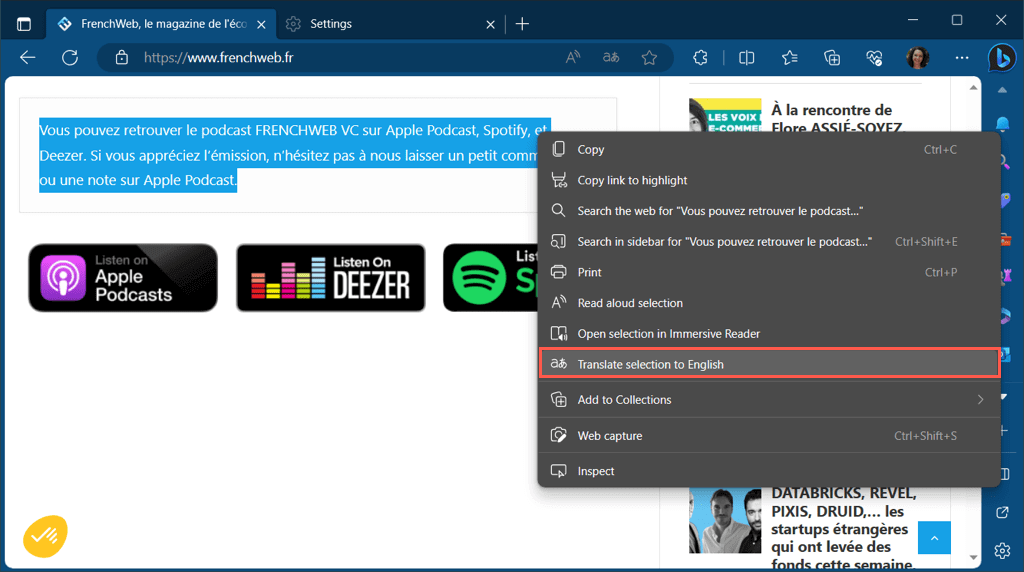
Task: Open Settings and more ellipsis menu
Action: 962,58
